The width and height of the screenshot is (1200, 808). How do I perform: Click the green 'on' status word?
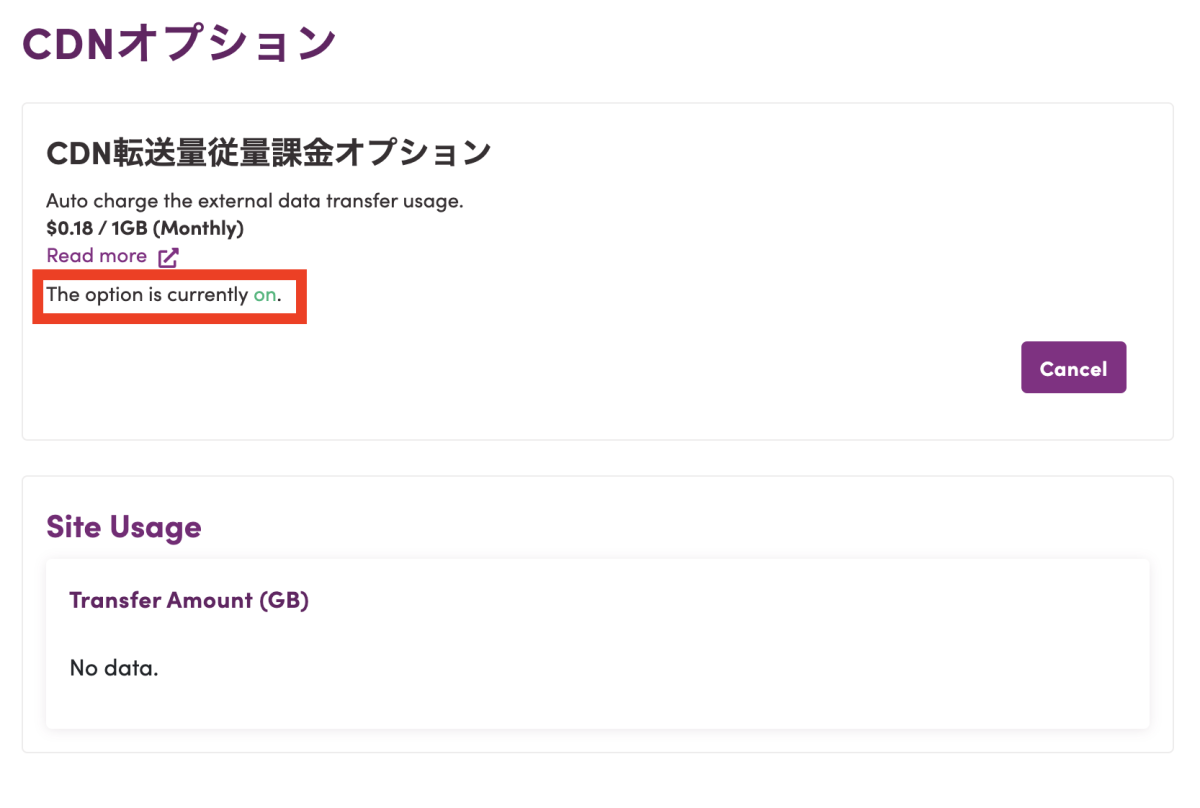pyautogui.click(x=265, y=295)
